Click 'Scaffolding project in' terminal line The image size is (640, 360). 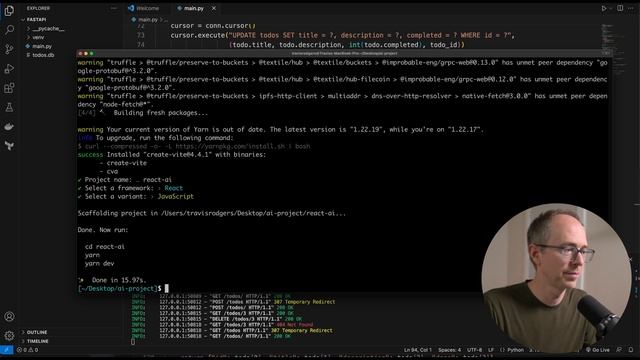pyautogui.click(x=211, y=213)
